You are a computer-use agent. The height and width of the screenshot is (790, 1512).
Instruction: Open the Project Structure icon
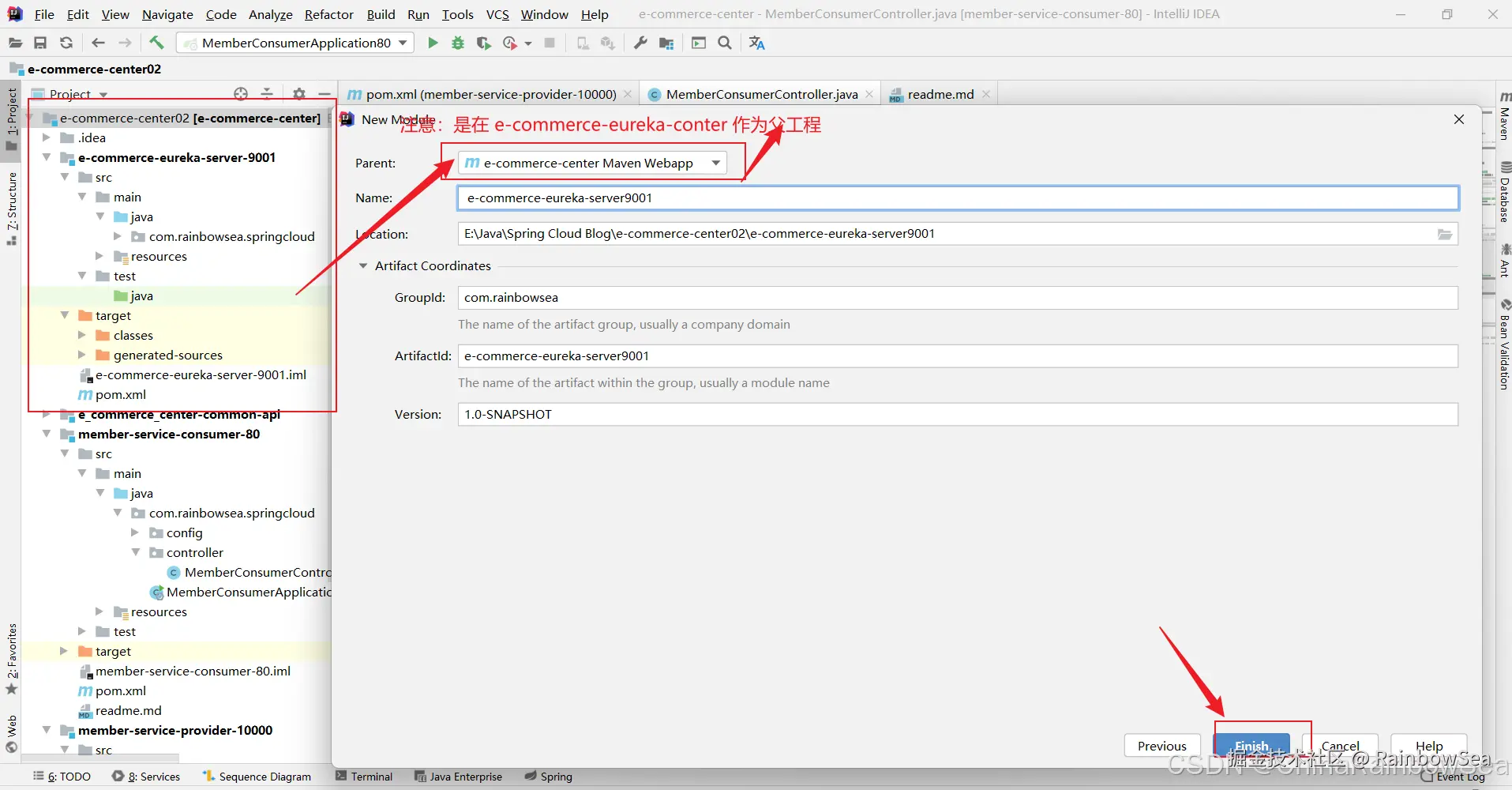pyautogui.click(x=666, y=43)
